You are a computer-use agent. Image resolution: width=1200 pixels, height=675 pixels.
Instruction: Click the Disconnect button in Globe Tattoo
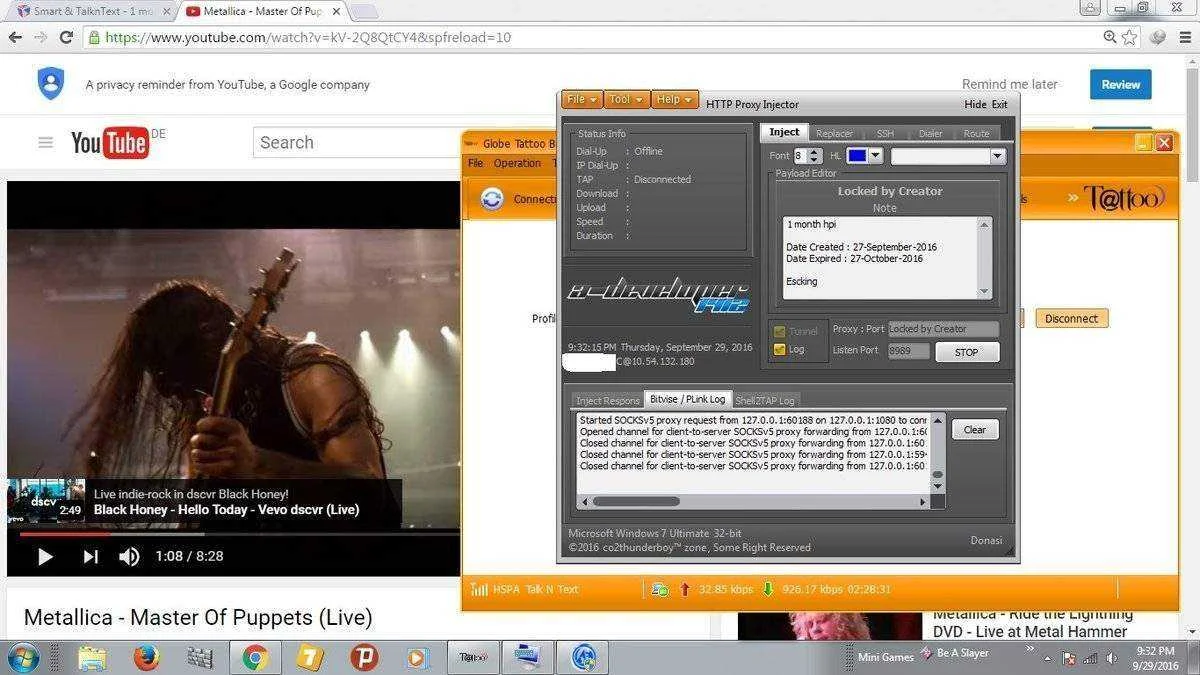[x=1071, y=319]
